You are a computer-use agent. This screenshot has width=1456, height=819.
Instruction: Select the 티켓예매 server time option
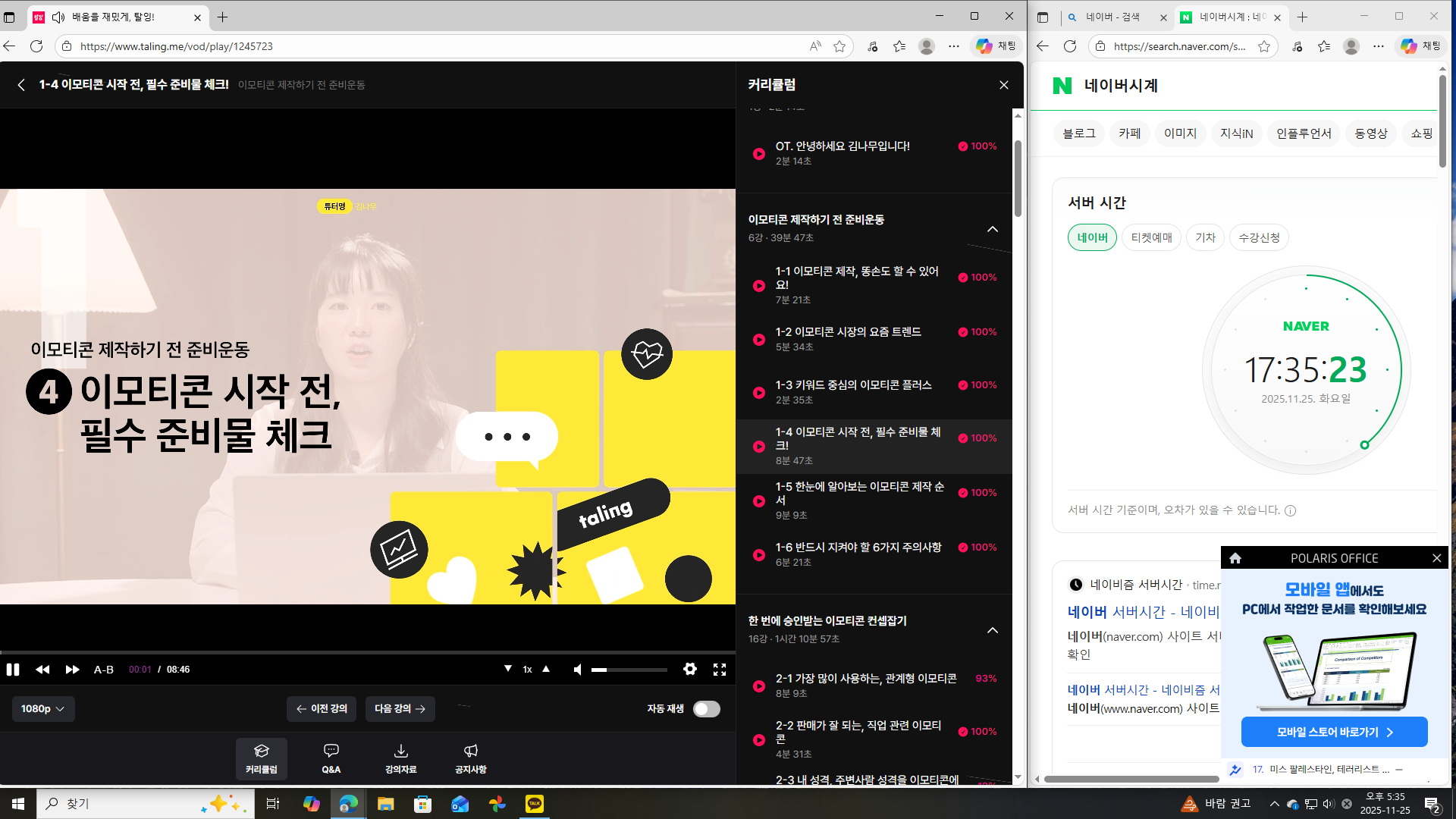pos(1151,237)
